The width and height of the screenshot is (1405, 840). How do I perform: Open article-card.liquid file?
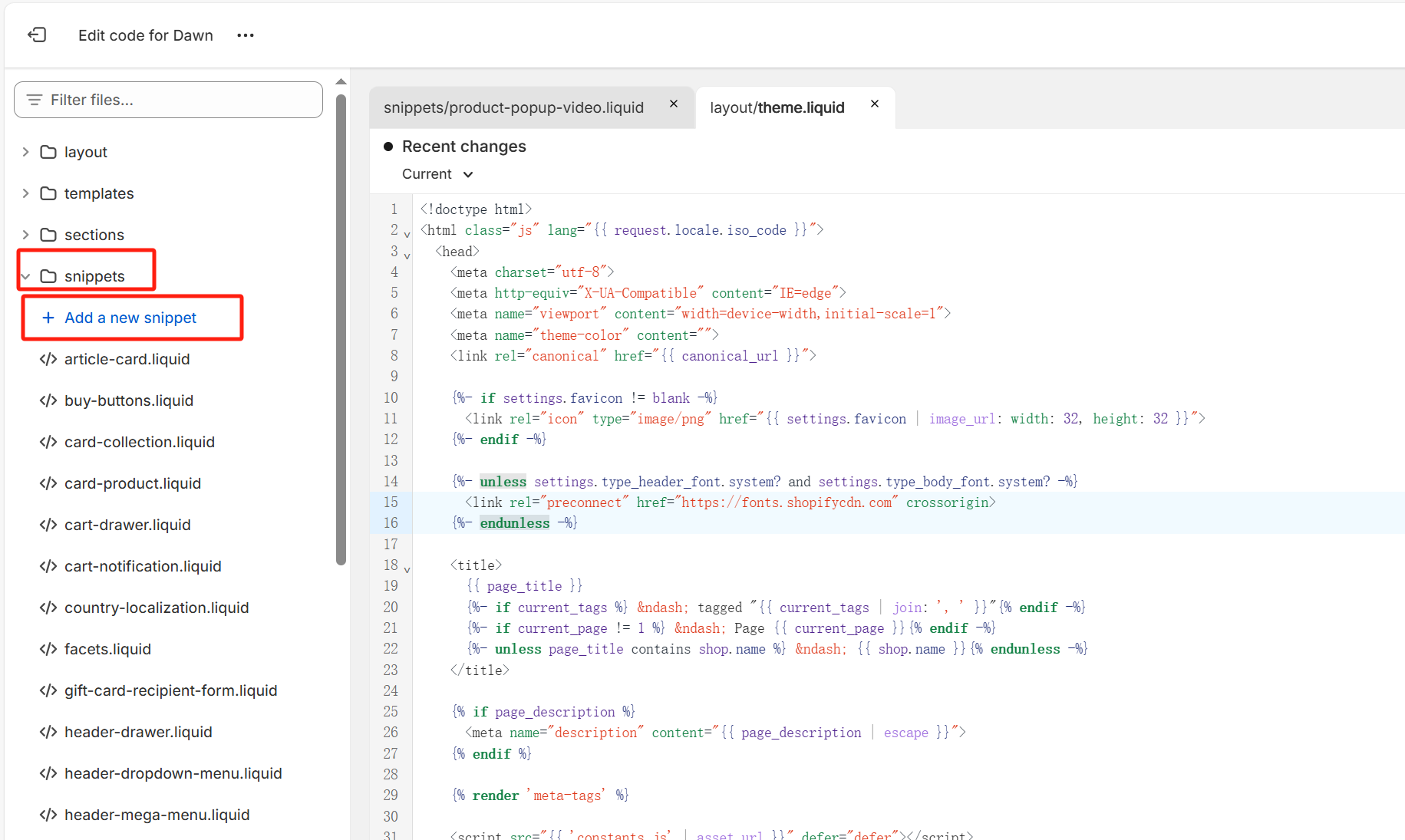click(x=127, y=359)
